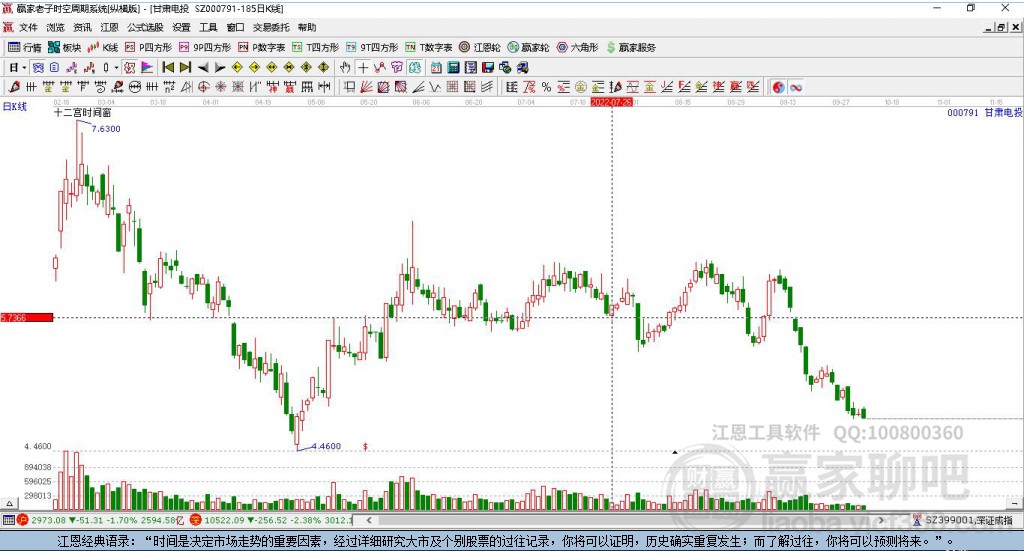Open the 设置 menu

[x=181, y=27]
